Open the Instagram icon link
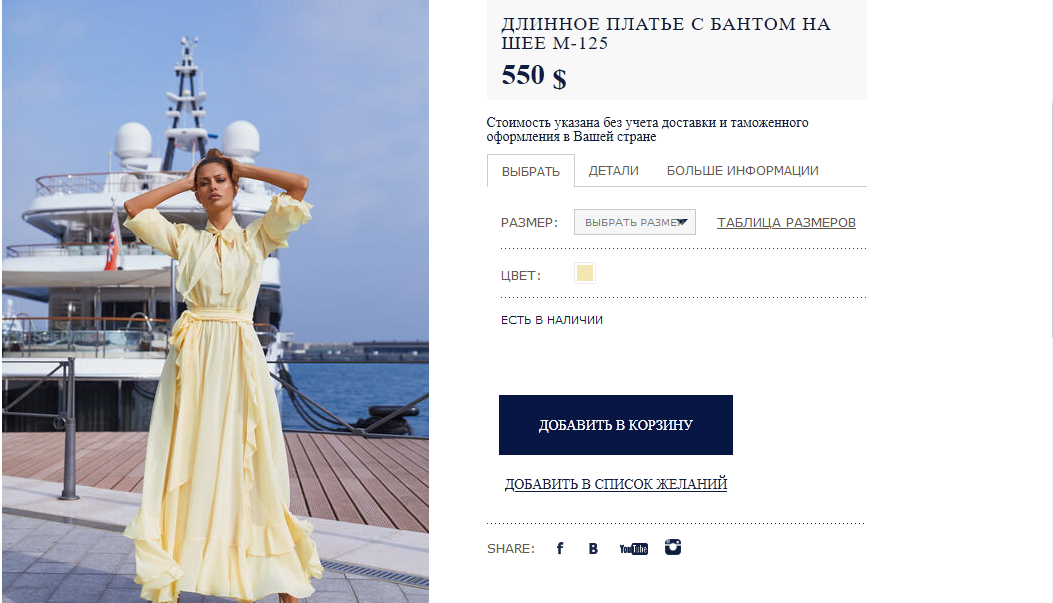1053x603 pixels. point(673,547)
